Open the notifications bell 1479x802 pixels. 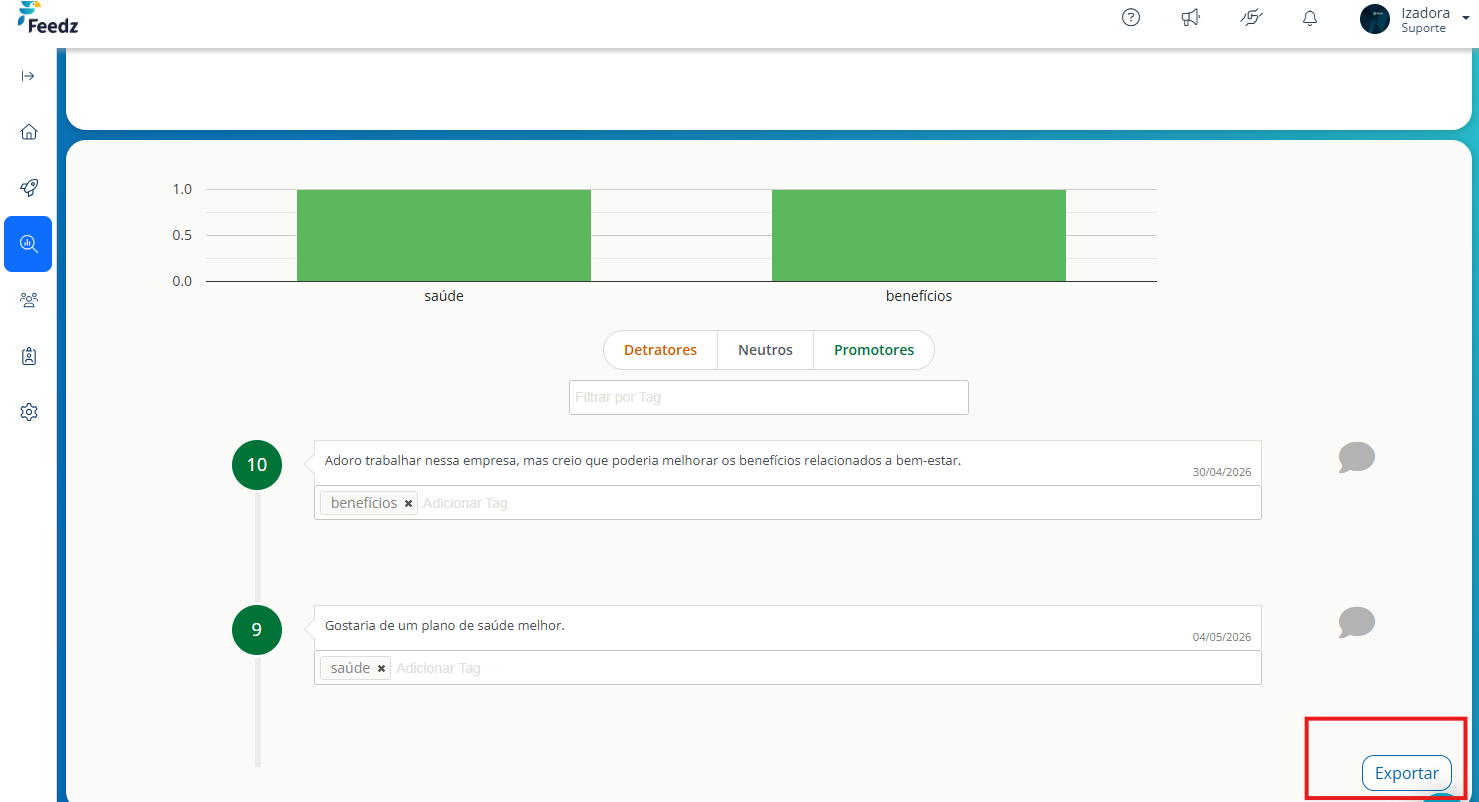(x=1310, y=18)
